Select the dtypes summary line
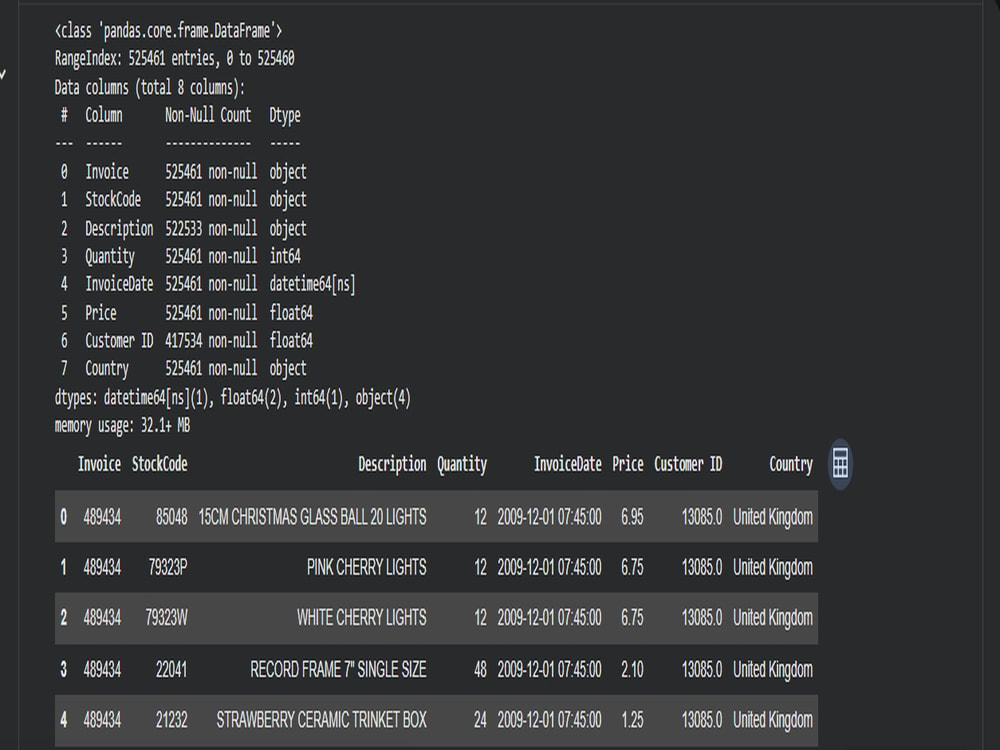 (x=233, y=398)
